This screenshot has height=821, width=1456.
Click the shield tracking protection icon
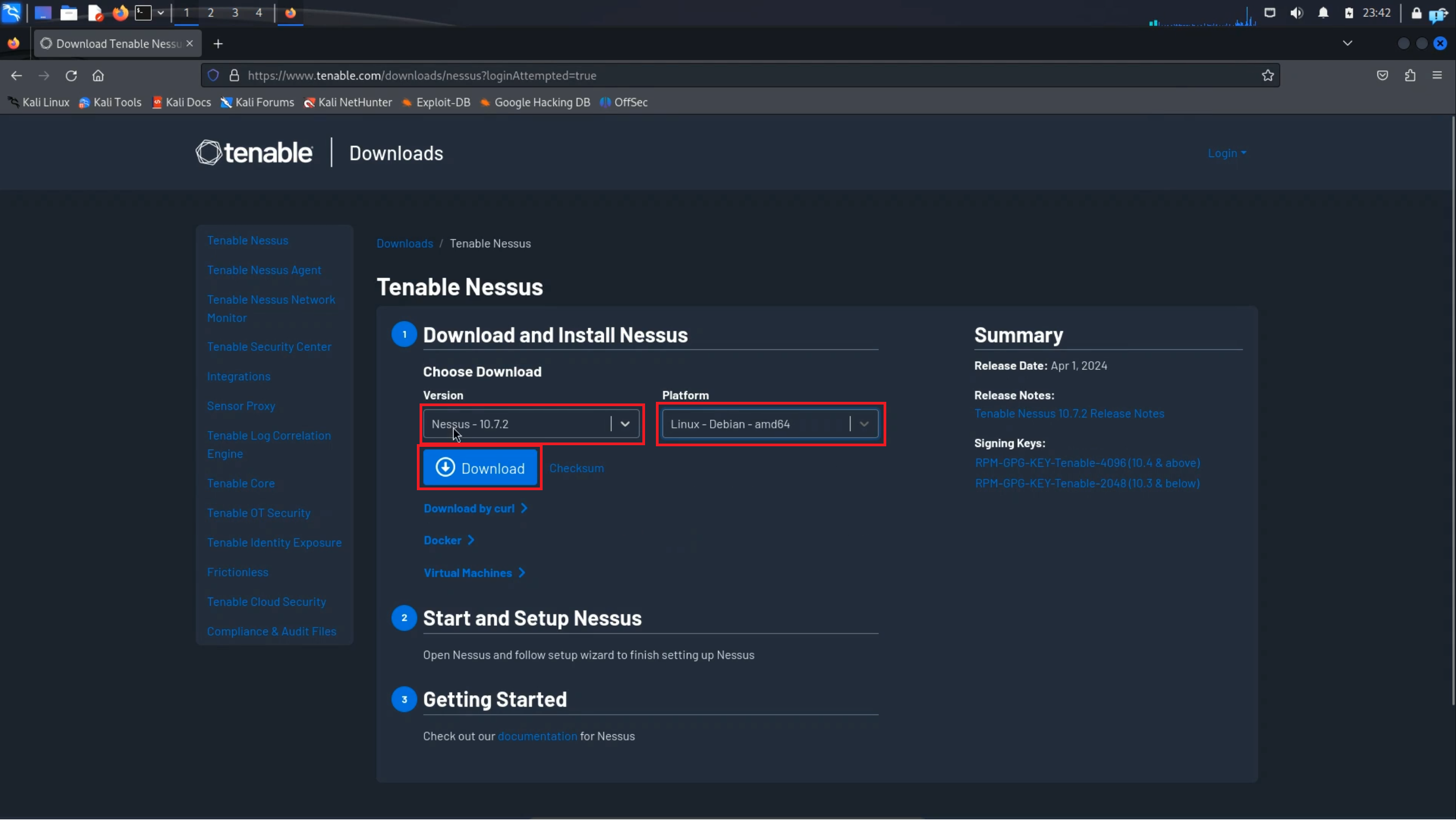[x=213, y=76]
